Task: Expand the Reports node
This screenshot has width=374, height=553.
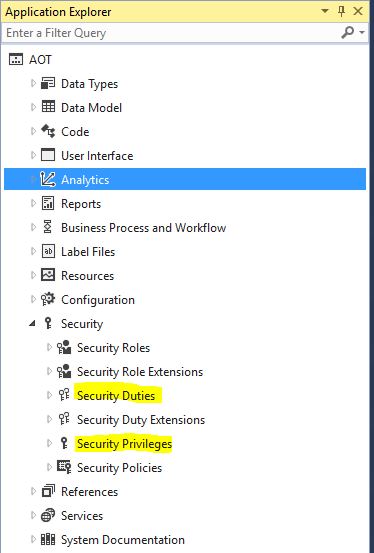Action: 33,203
